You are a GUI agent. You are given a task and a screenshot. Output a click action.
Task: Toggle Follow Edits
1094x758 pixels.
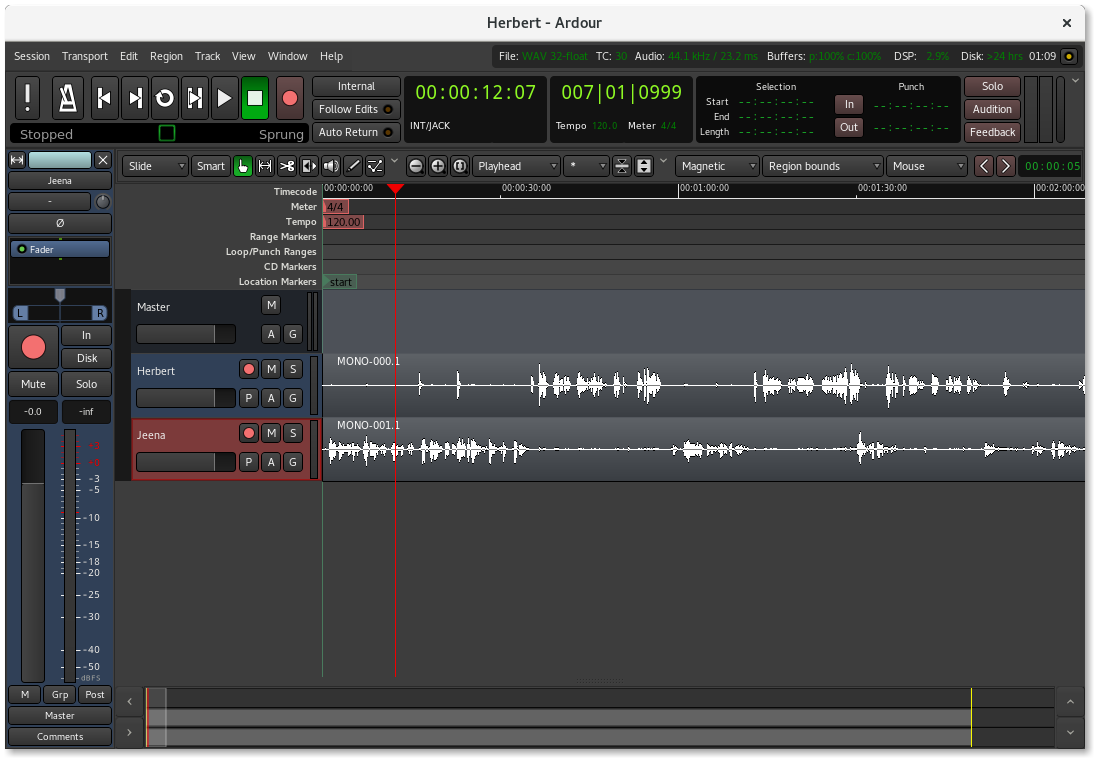pyautogui.click(x=356, y=109)
